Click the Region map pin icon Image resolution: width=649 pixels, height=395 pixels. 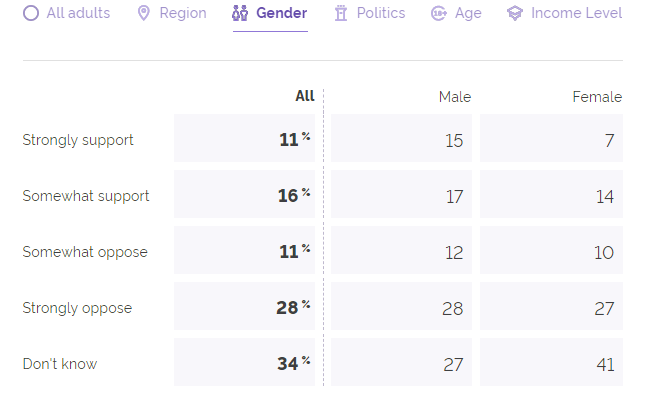click(144, 13)
